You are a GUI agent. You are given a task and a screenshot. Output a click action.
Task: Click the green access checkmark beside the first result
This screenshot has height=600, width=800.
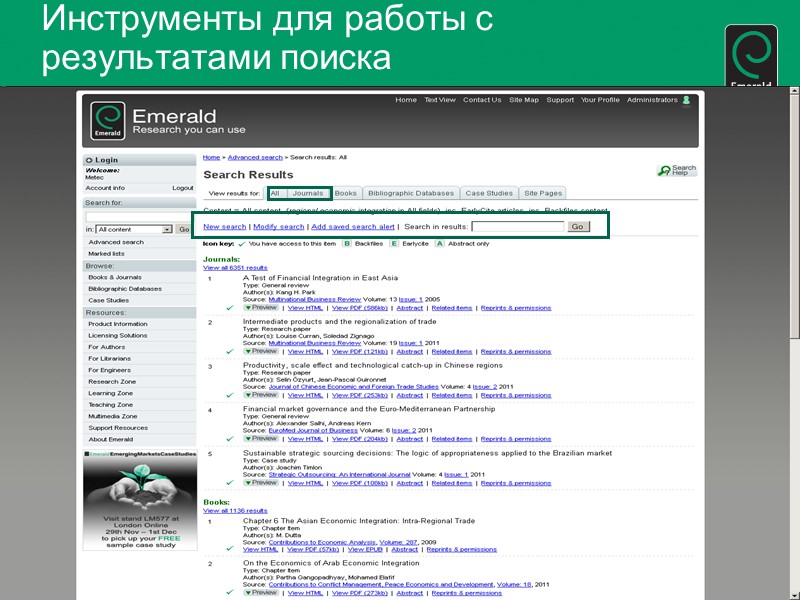228,308
